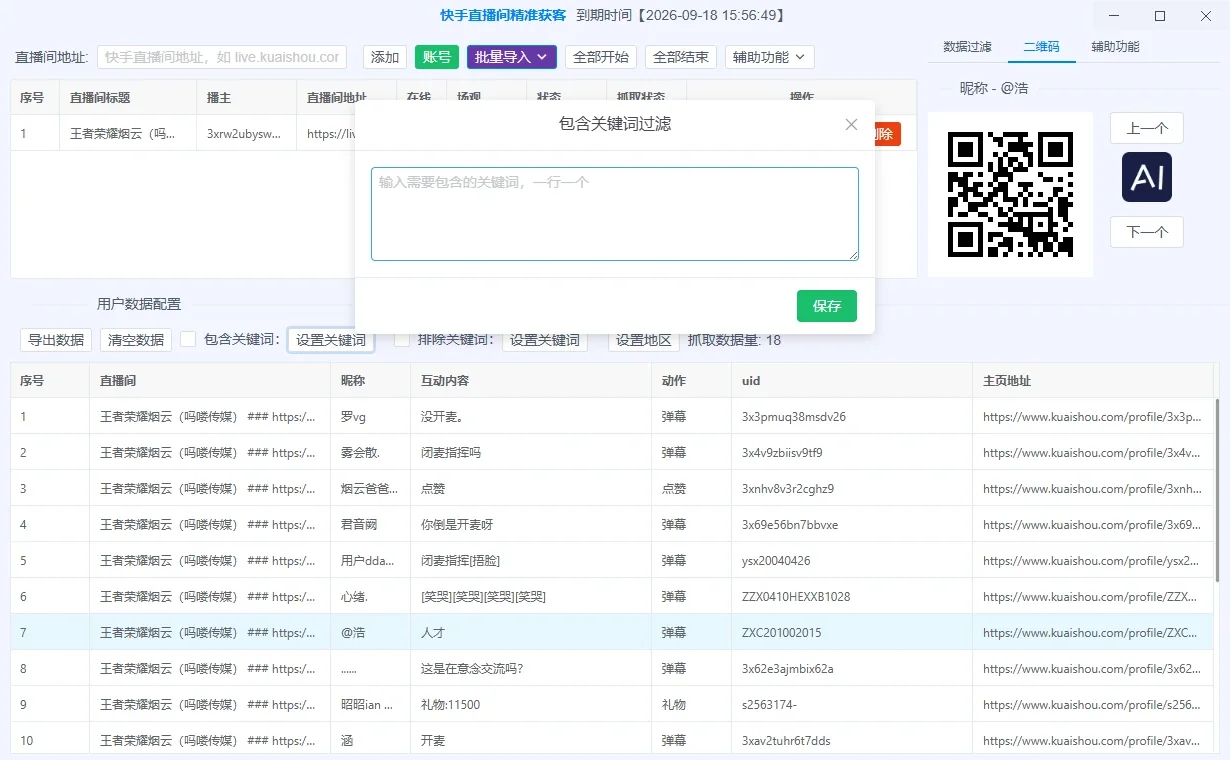Open the 批量导入 dropdown

click(512, 57)
